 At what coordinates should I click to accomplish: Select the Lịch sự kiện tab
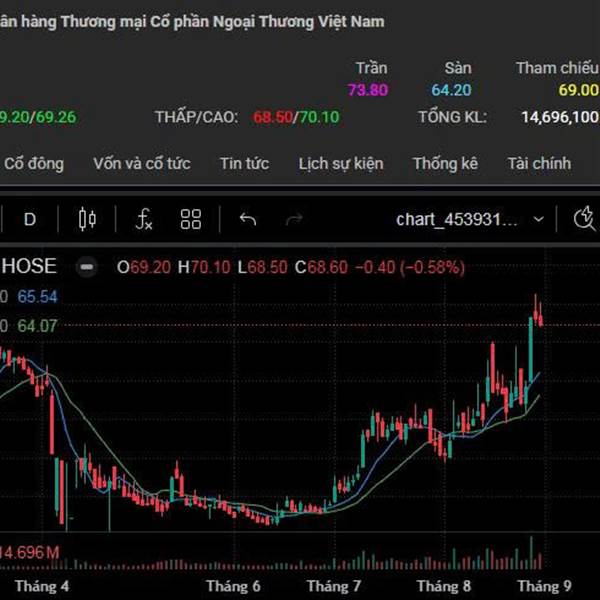tap(341, 164)
